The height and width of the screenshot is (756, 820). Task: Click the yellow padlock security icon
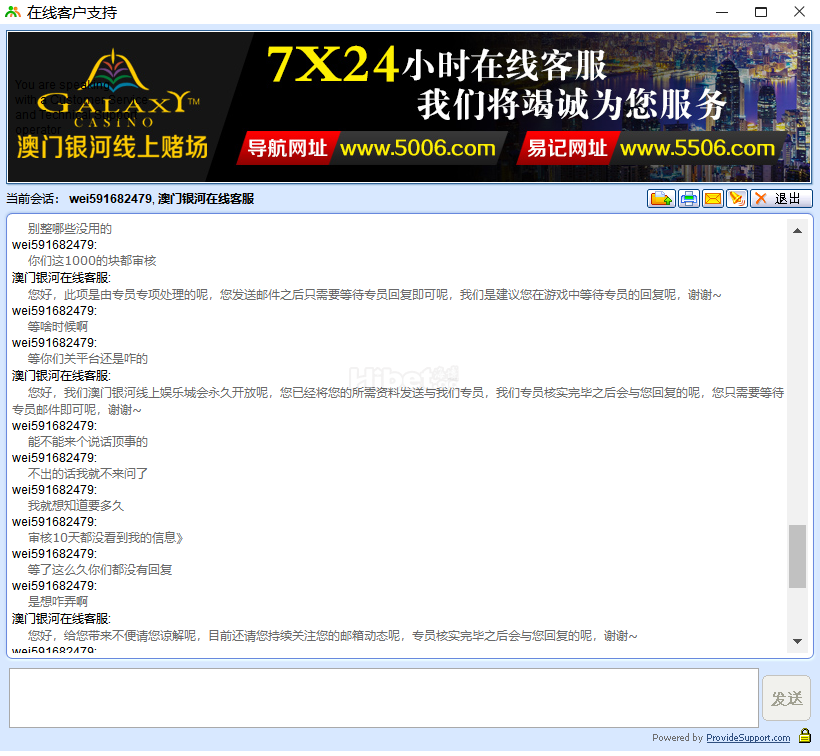804,737
